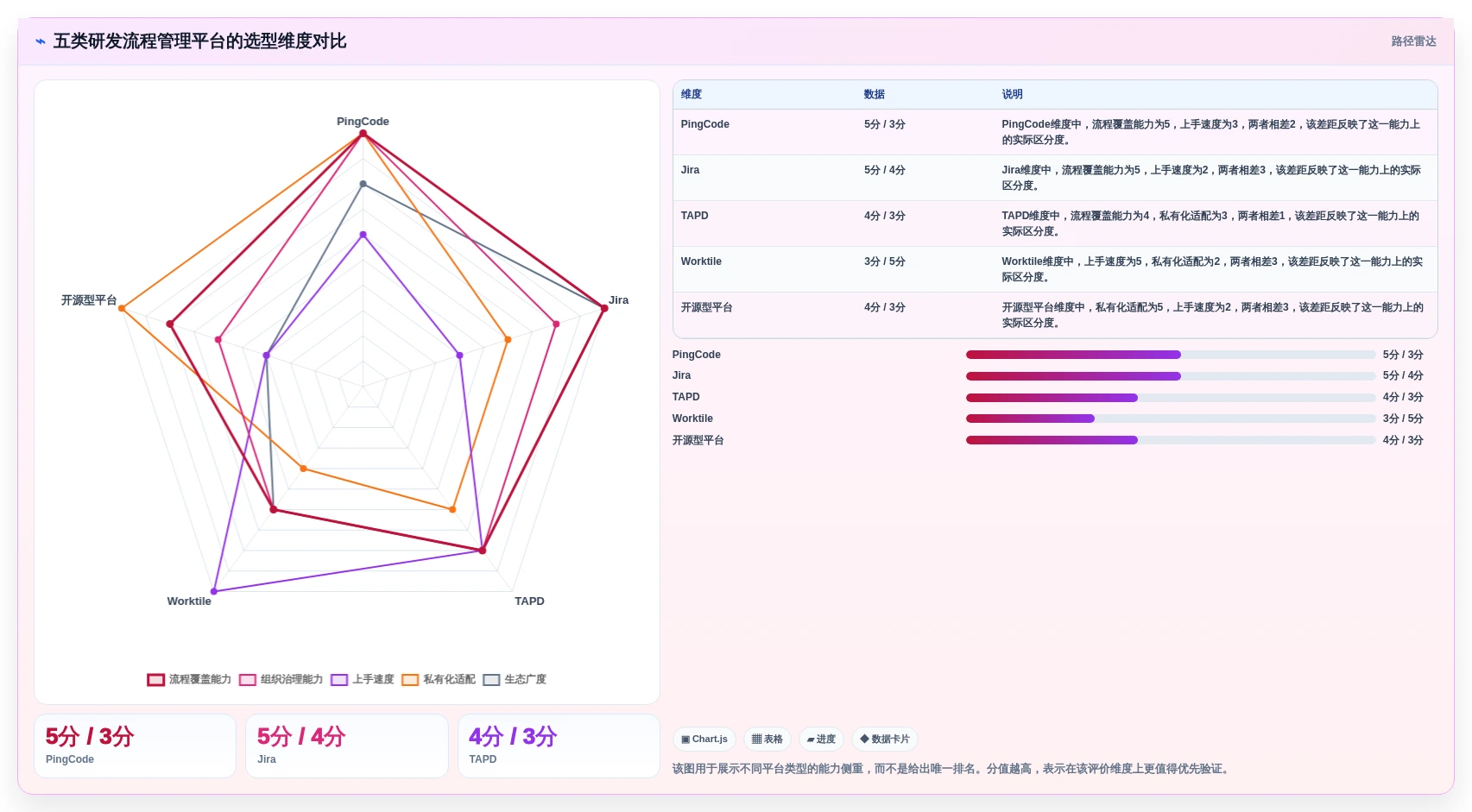Open the TAPD 4分 / 3分 data card
This screenshot has height=812, width=1472.
click(559, 746)
